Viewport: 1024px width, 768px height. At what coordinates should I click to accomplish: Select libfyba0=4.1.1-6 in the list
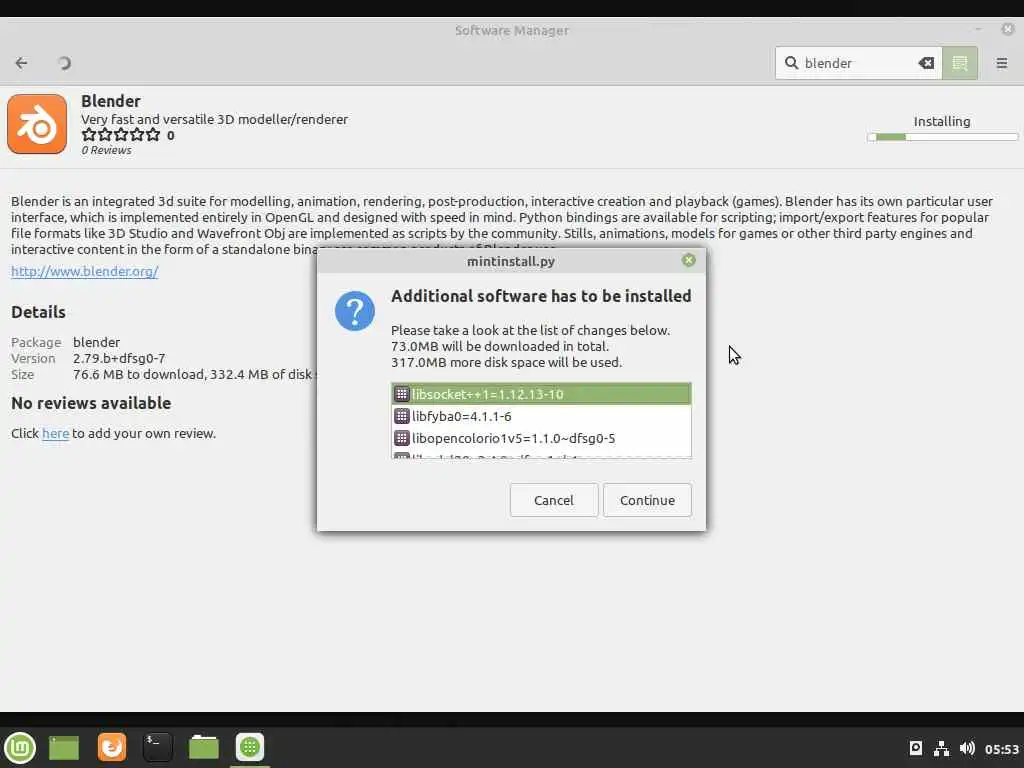pyautogui.click(x=541, y=416)
